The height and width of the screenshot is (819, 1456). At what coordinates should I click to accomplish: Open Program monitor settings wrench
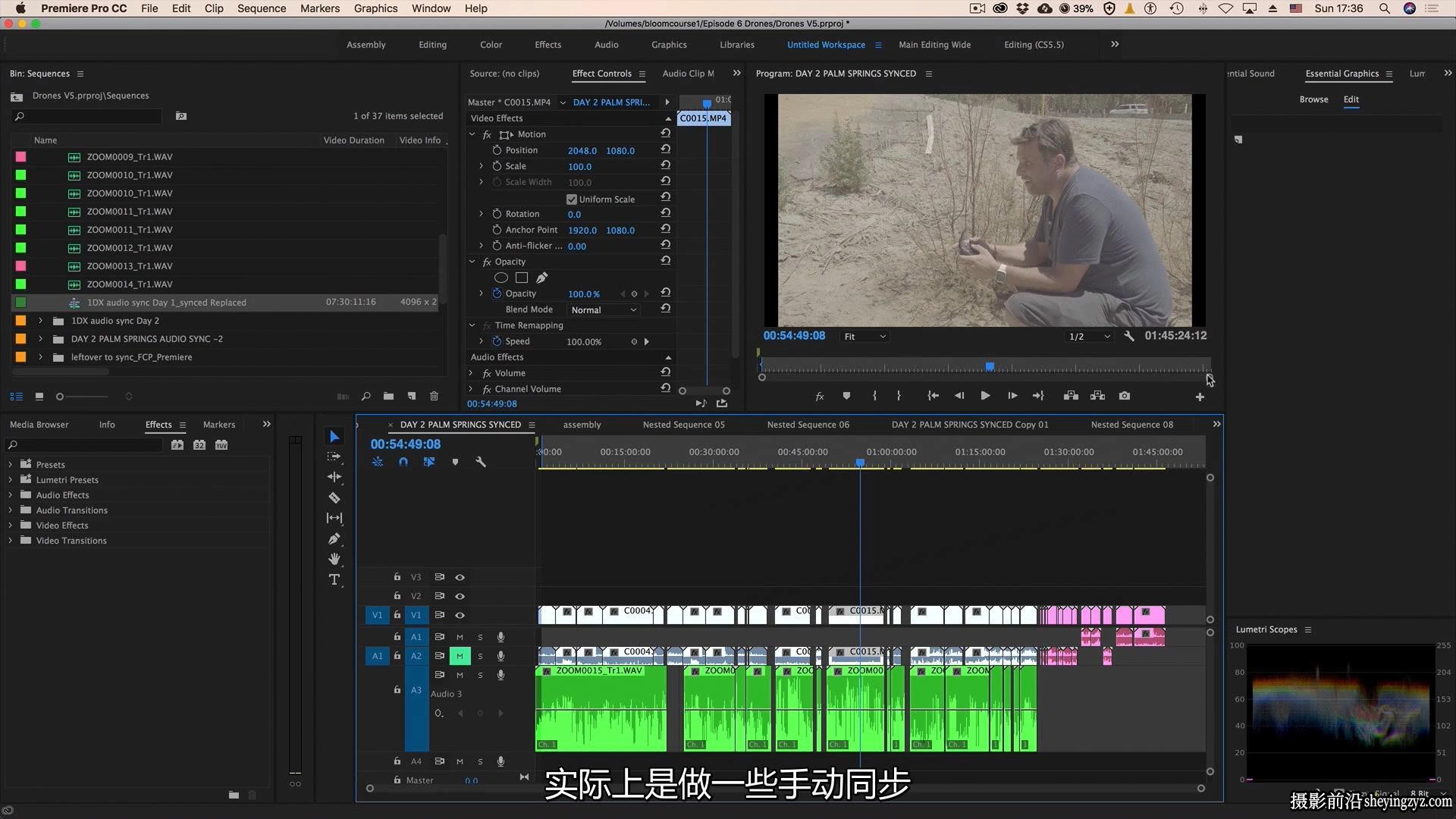pos(1129,336)
